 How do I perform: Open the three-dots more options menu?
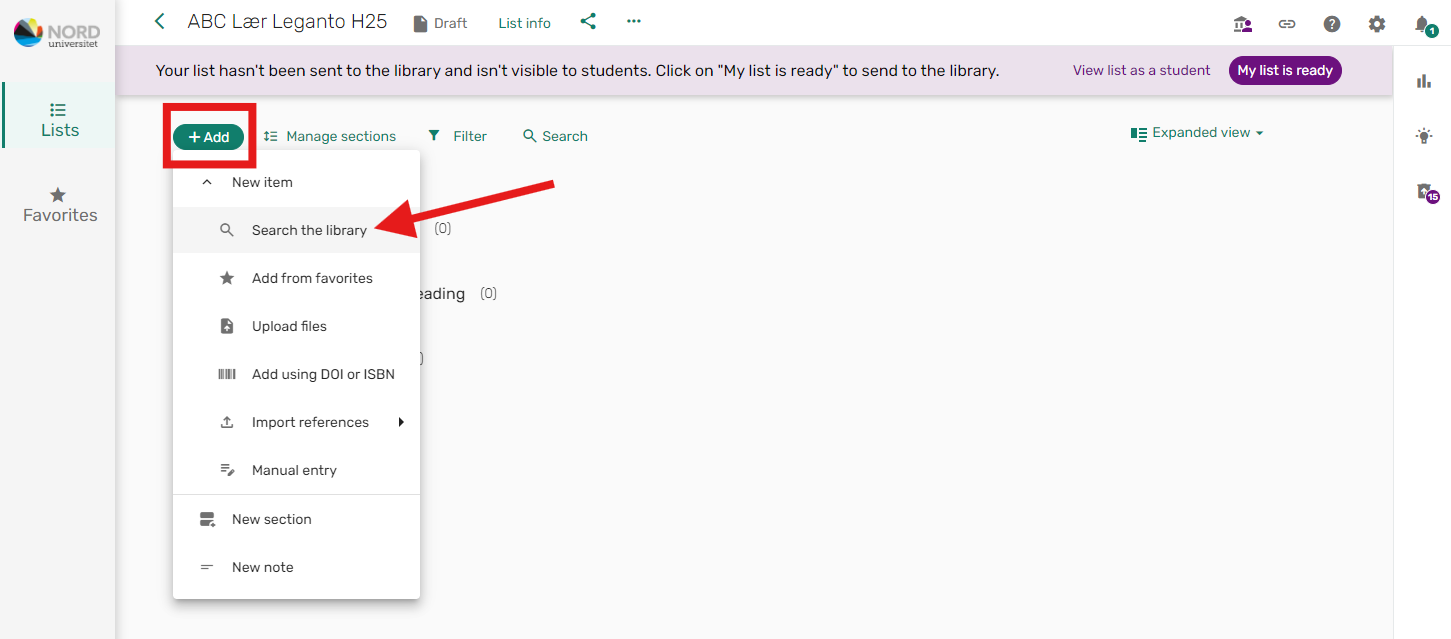pos(634,21)
